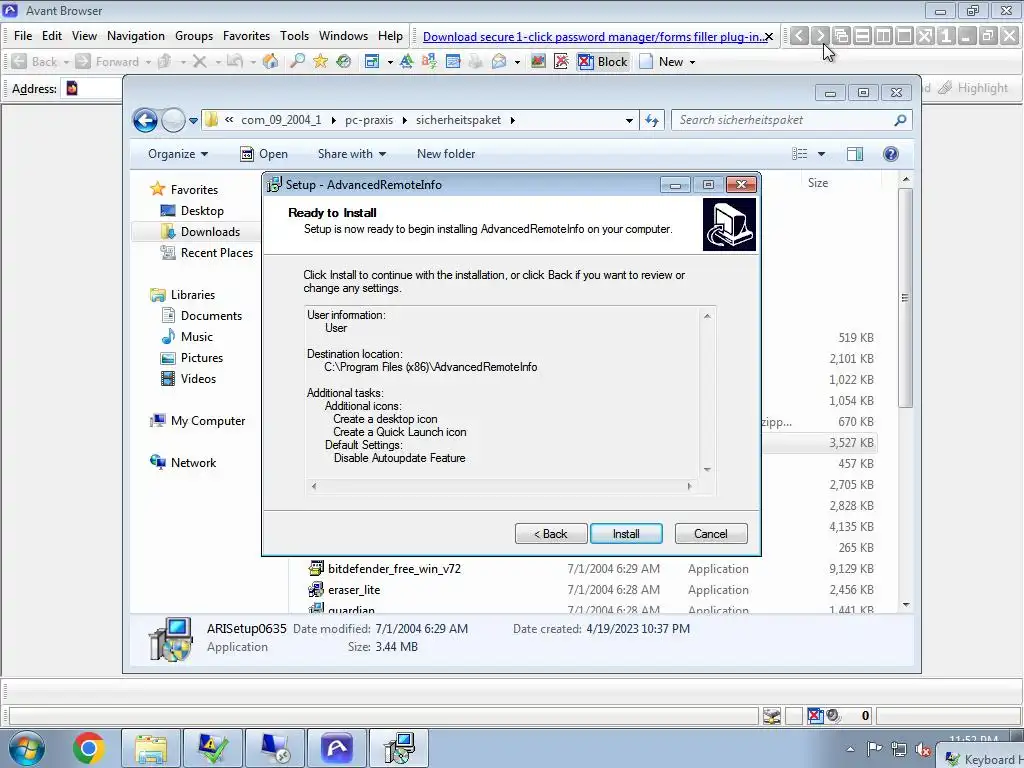Select Recent Places in the sidebar

coord(216,253)
